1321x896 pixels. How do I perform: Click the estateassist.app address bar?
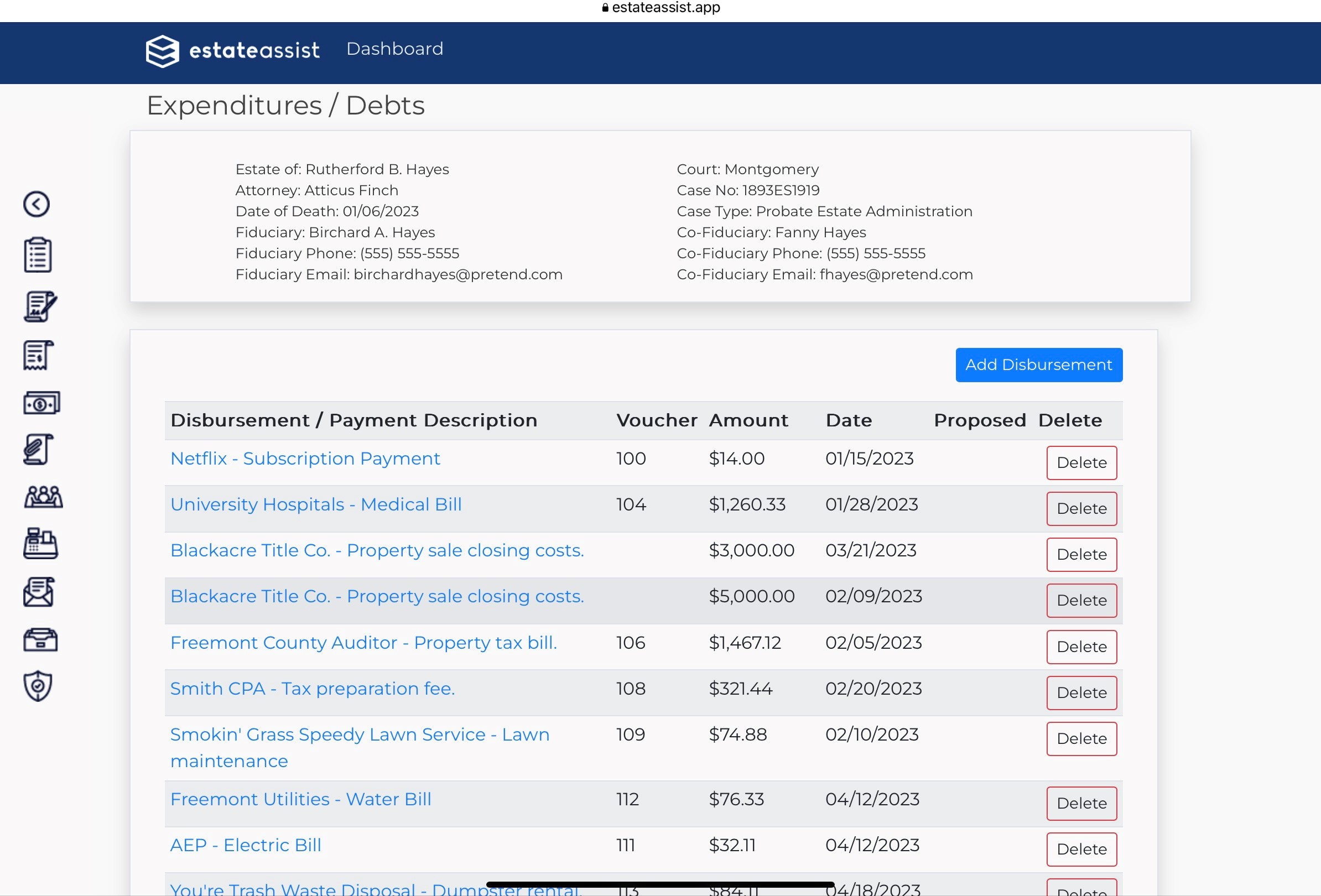click(x=660, y=7)
